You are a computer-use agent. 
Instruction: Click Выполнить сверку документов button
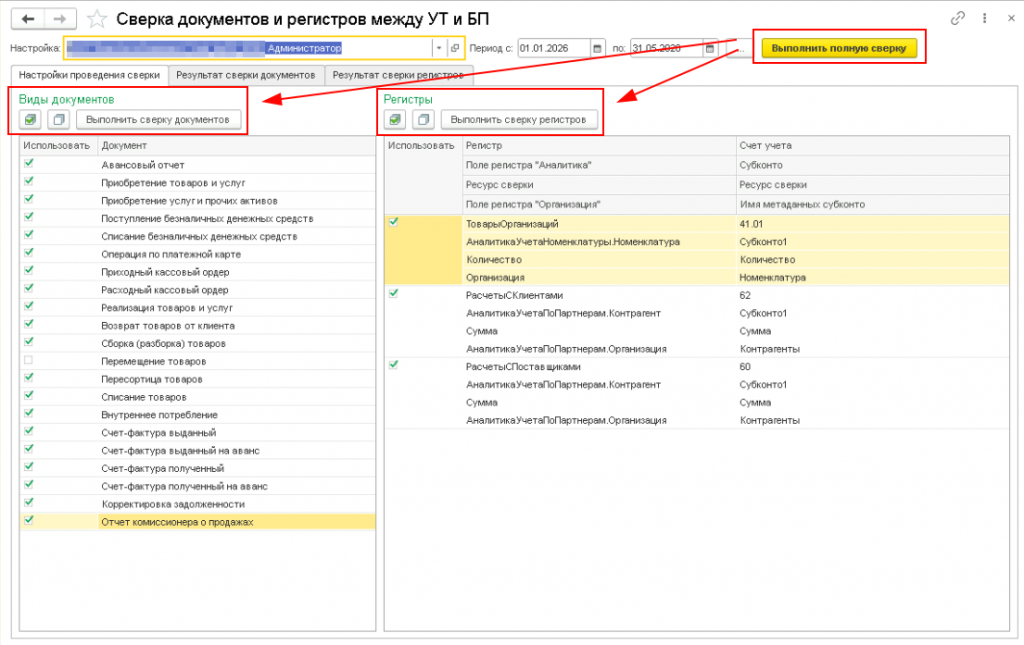(x=158, y=119)
